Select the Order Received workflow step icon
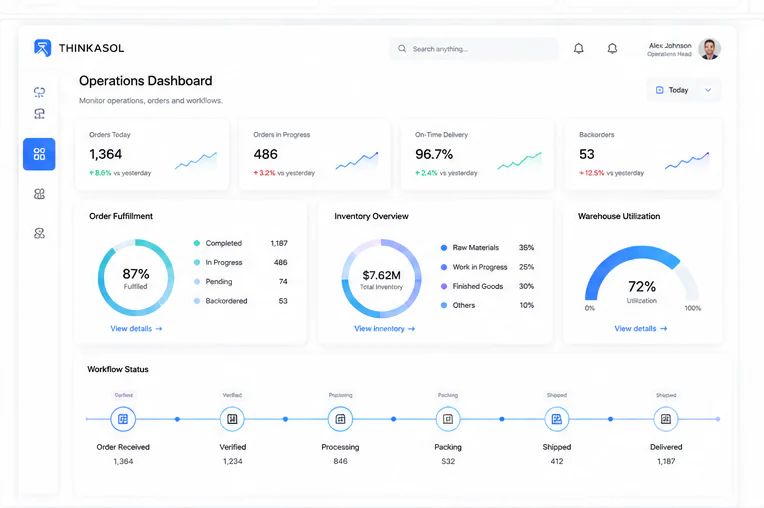This screenshot has height=508, width=764. [x=123, y=419]
